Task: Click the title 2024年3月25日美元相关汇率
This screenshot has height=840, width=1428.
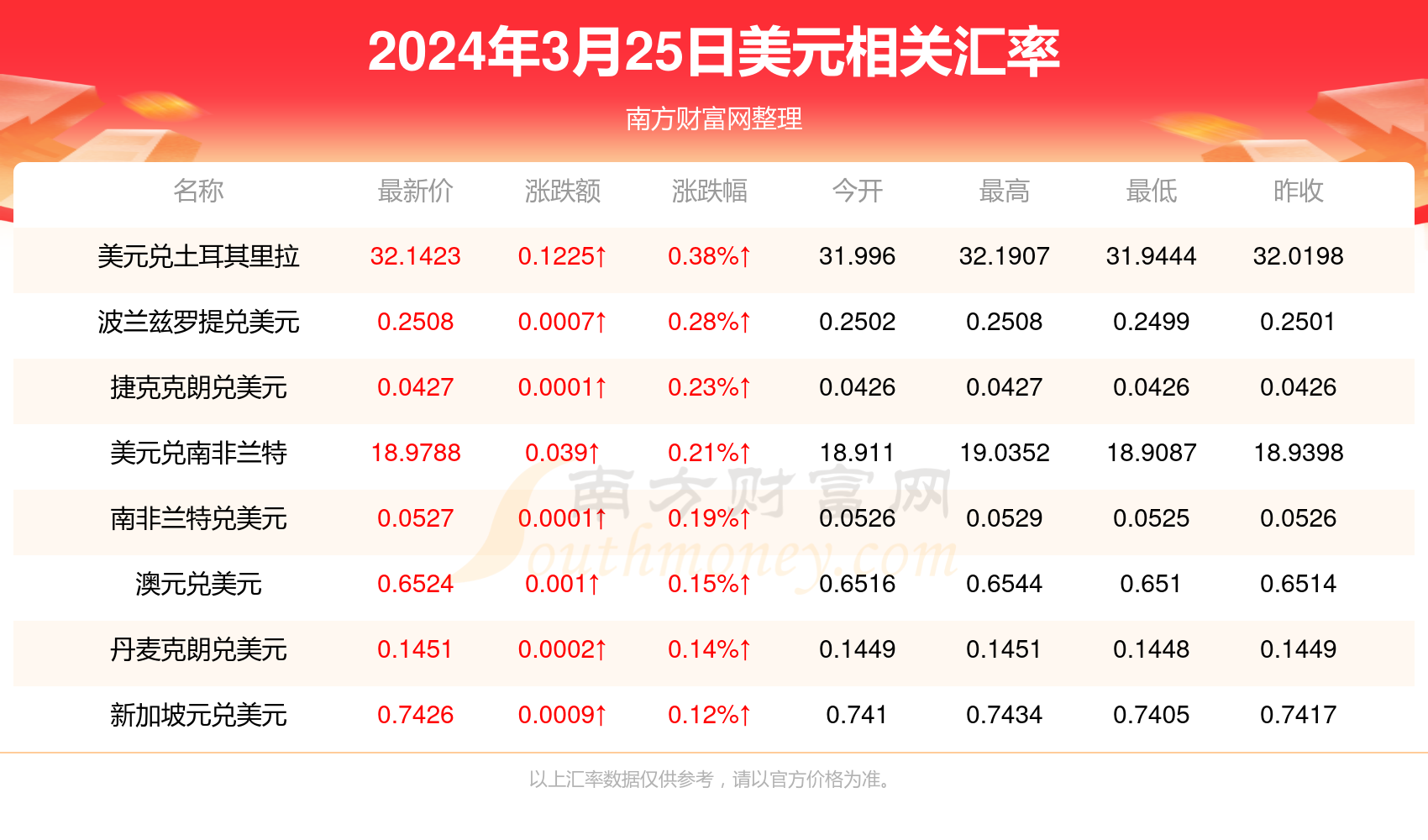Action: tap(714, 52)
